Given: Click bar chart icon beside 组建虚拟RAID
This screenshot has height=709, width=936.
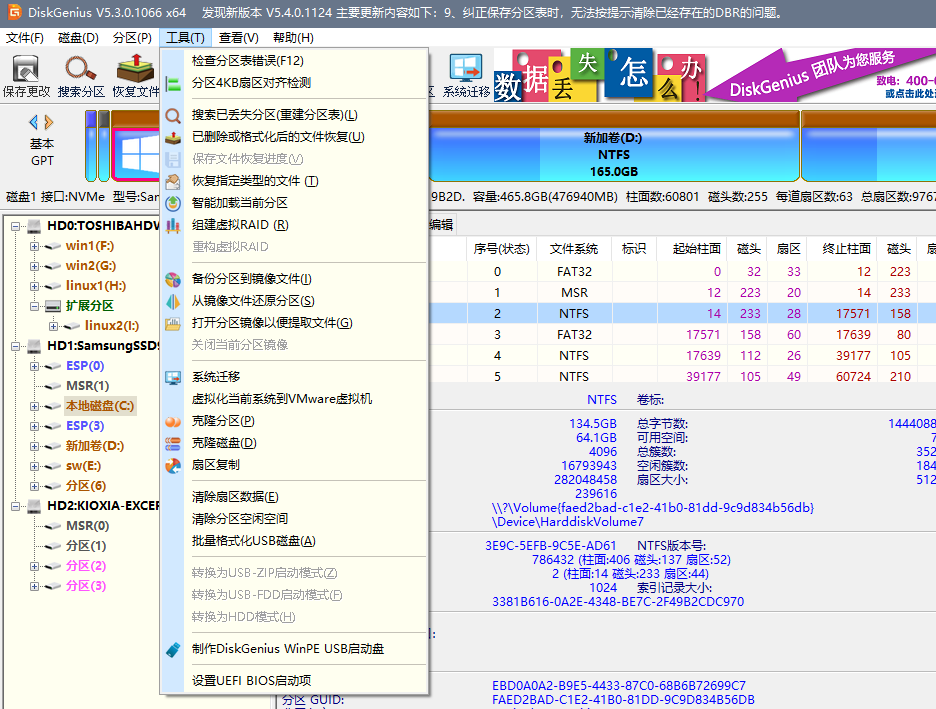Looking at the screenshot, I should 173,226.
